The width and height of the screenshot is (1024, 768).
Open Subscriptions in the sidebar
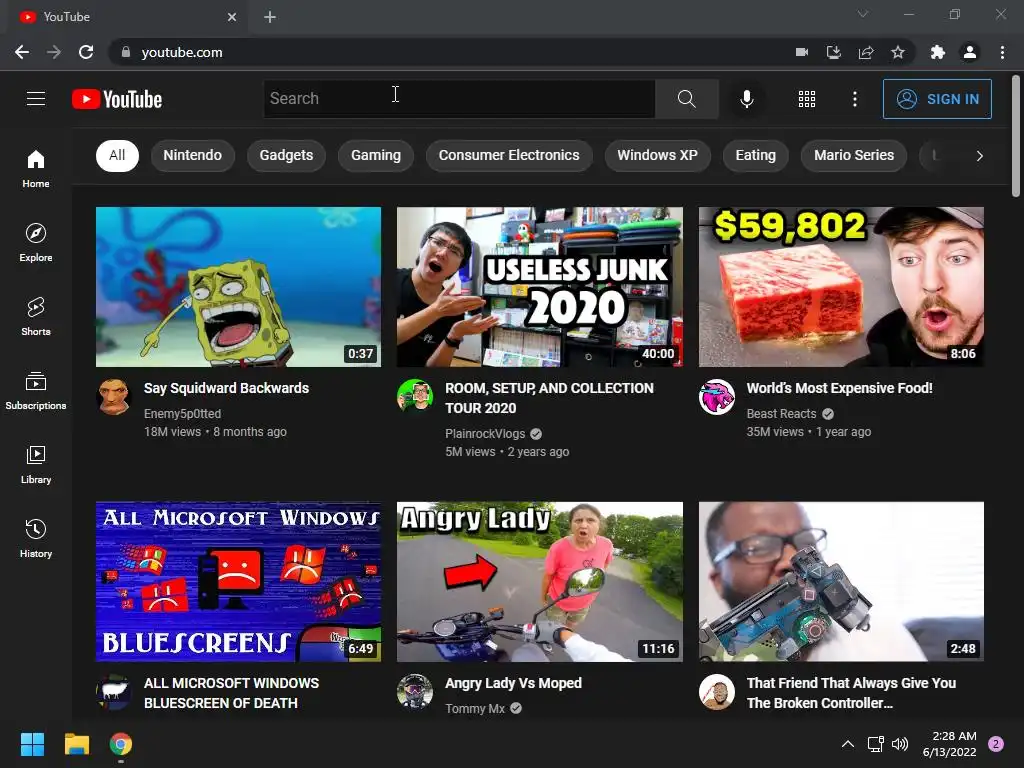[36, 391]
